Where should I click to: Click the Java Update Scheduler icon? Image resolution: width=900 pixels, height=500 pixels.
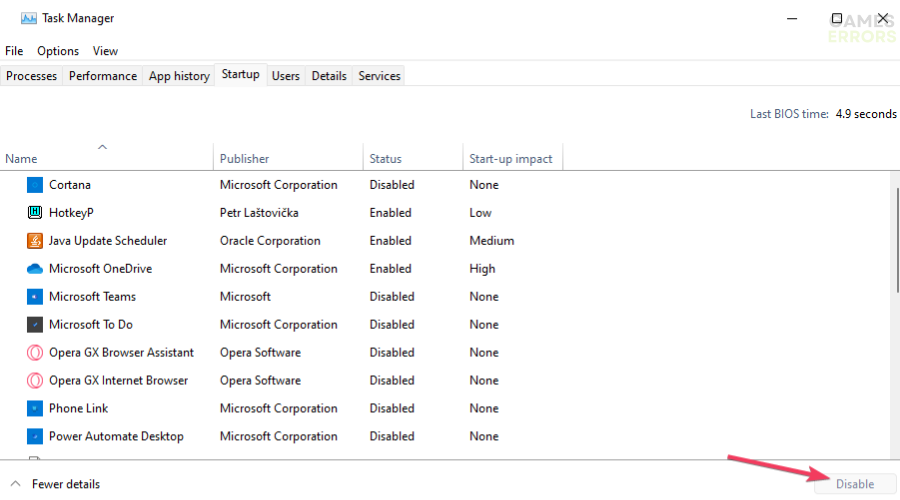pos(35,241)
